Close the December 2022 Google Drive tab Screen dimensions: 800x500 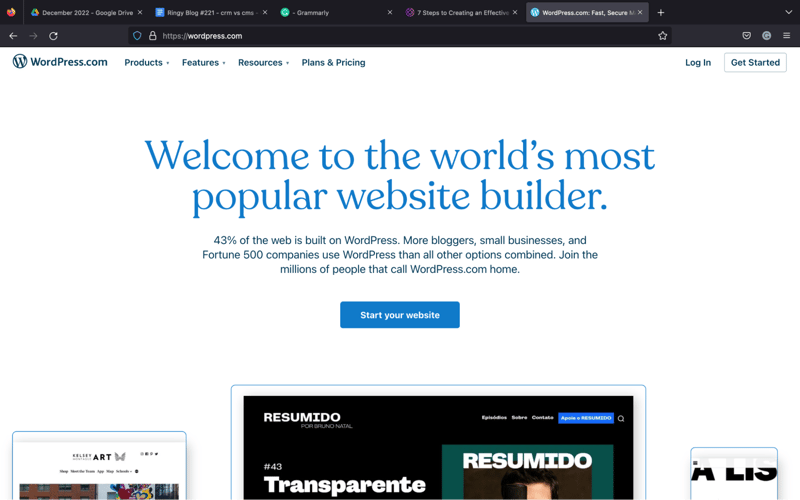(140, 12)
